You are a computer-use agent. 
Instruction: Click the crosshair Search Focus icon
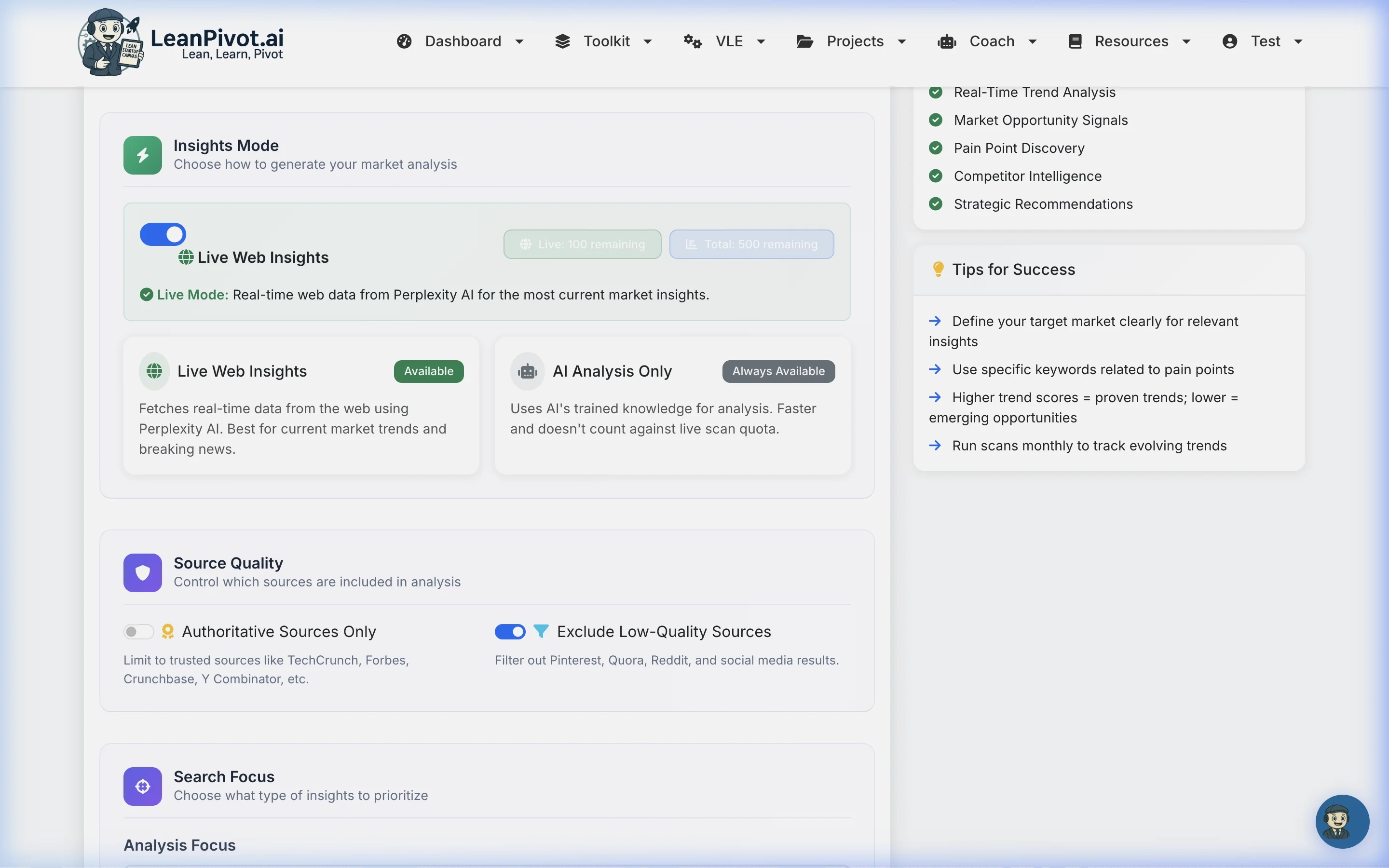coord(142,786)
